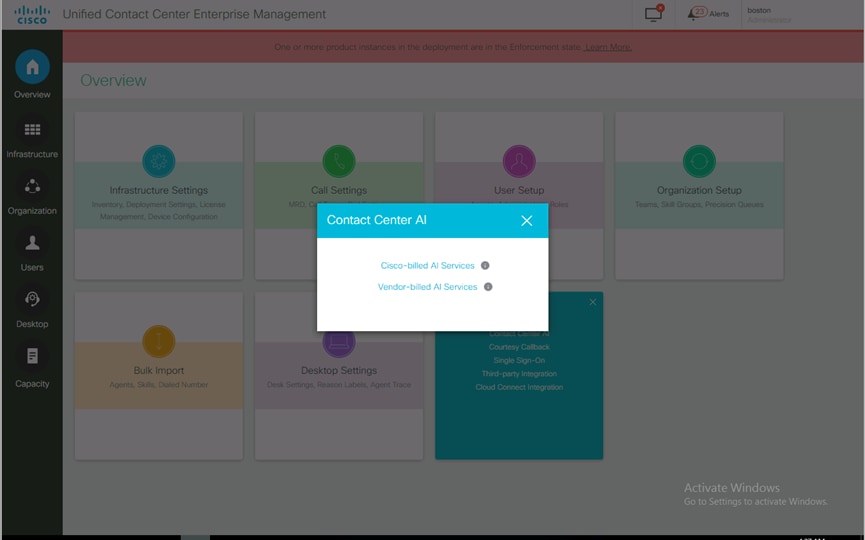Screen dimensions: 865x540
Task: Open Desktop sidebar menu
Action: click(32, 309)
